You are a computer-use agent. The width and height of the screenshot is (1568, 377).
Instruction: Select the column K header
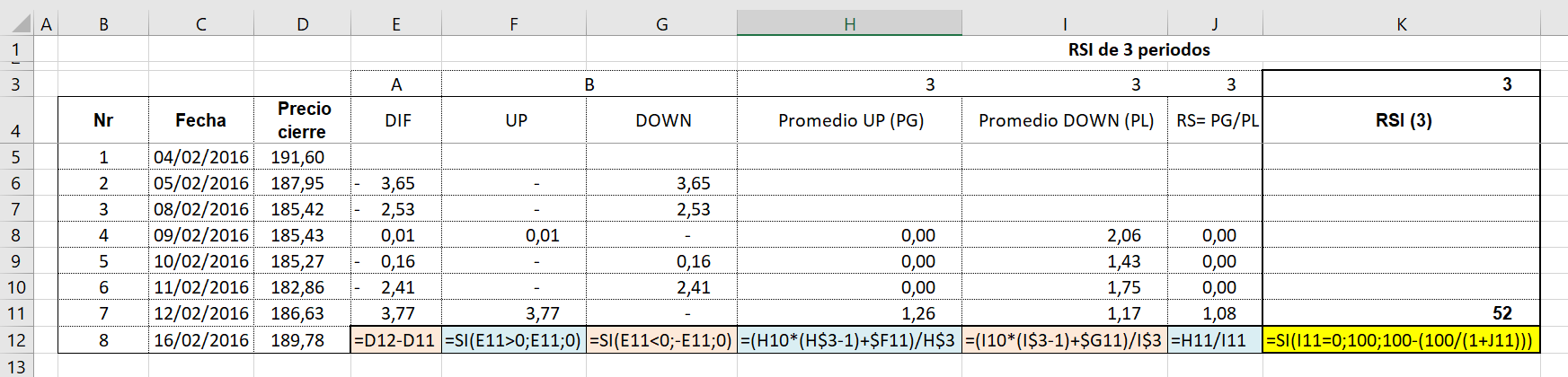click(x=1401, y=24)
